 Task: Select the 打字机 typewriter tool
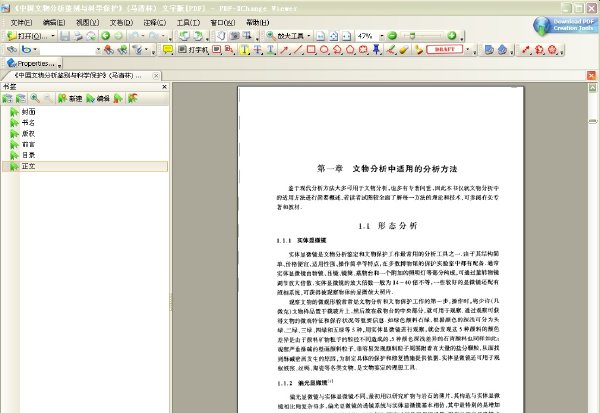tap(193, 50)
